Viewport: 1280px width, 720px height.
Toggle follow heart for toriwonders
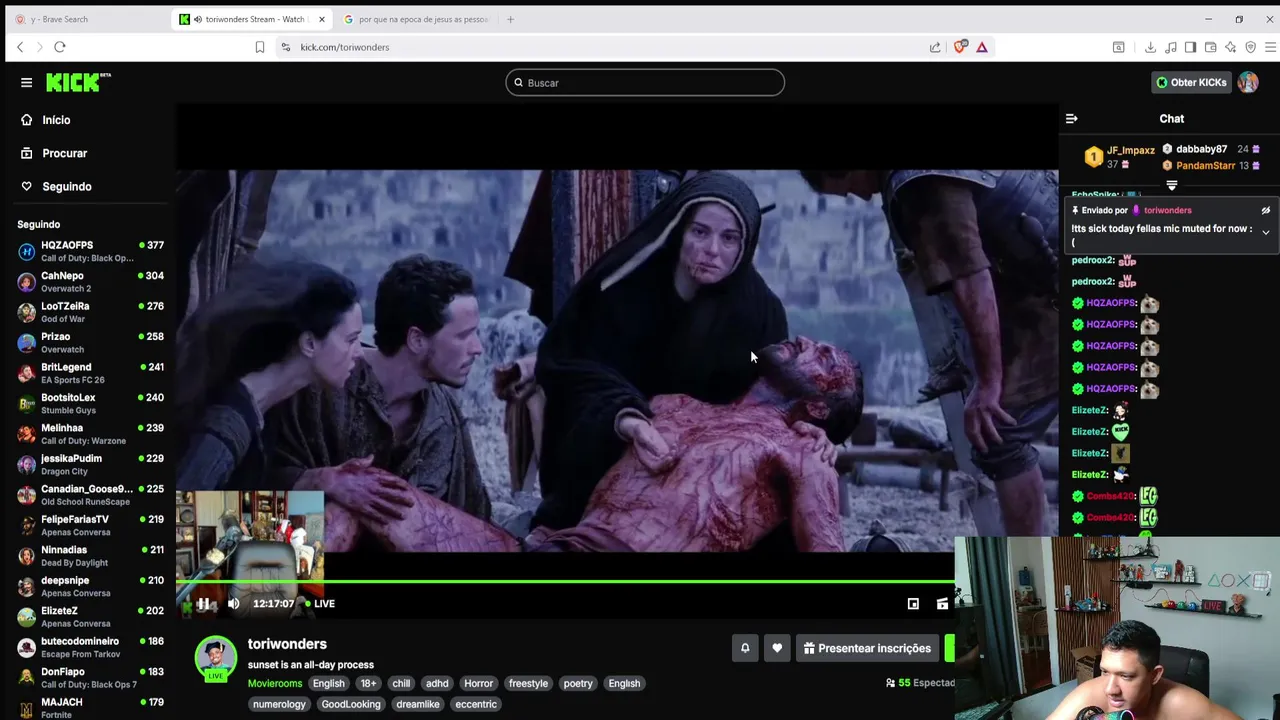click(x=777, y=648)
